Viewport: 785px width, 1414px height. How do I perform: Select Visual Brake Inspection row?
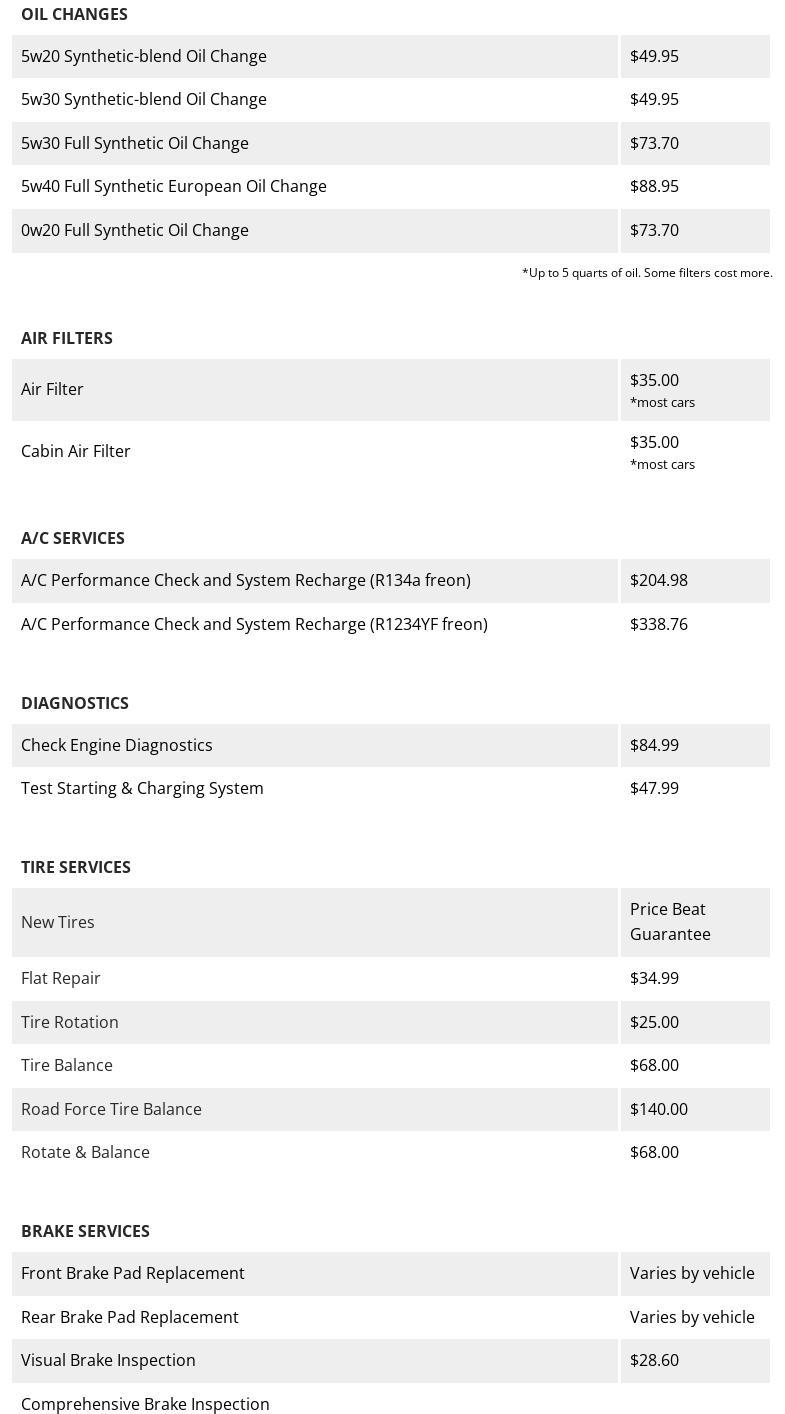point(108,1361)
